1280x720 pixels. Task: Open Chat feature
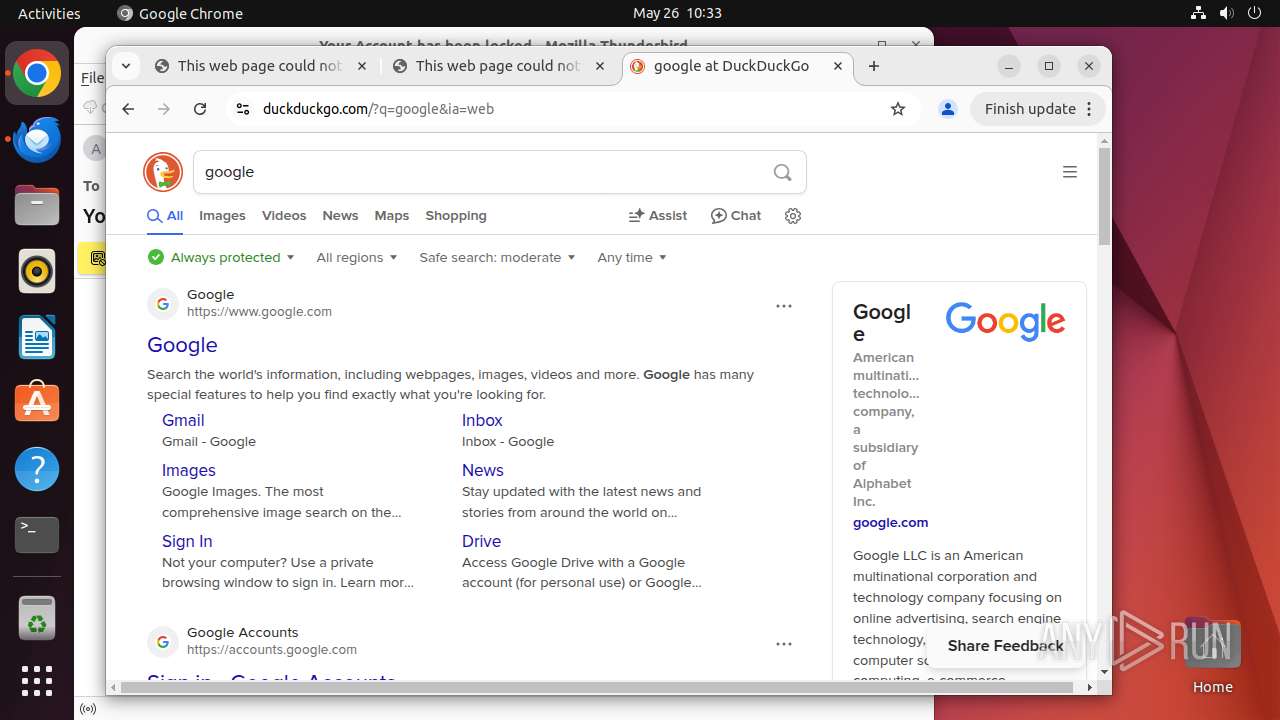(736, 216)
